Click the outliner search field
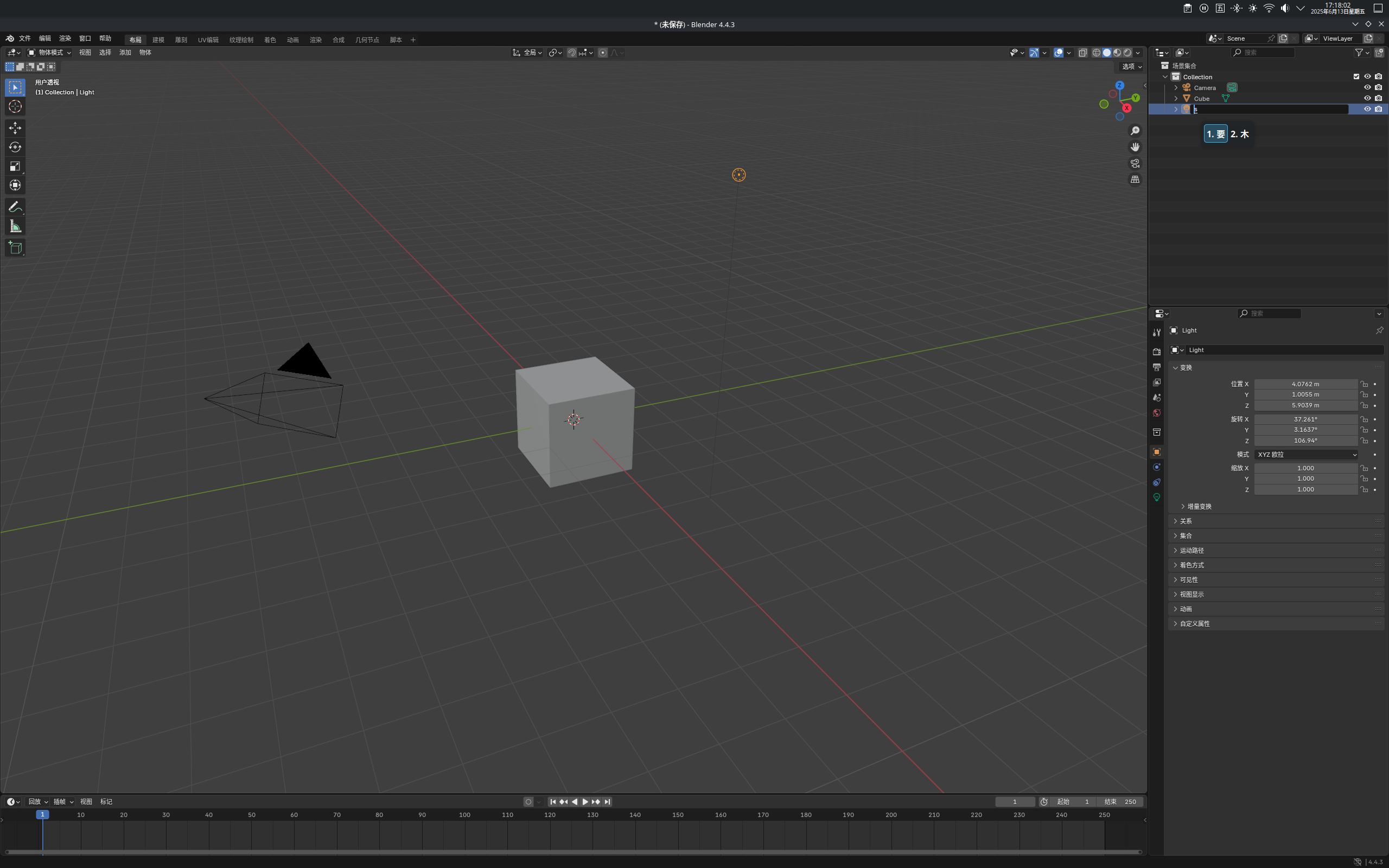 1263,52
